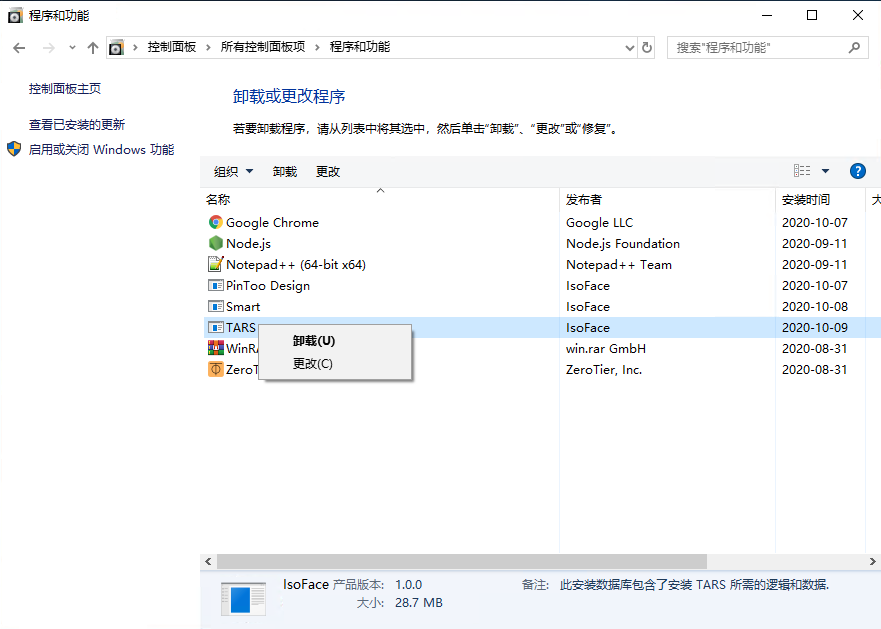Go up one folder level

click(x=93, y=48)
